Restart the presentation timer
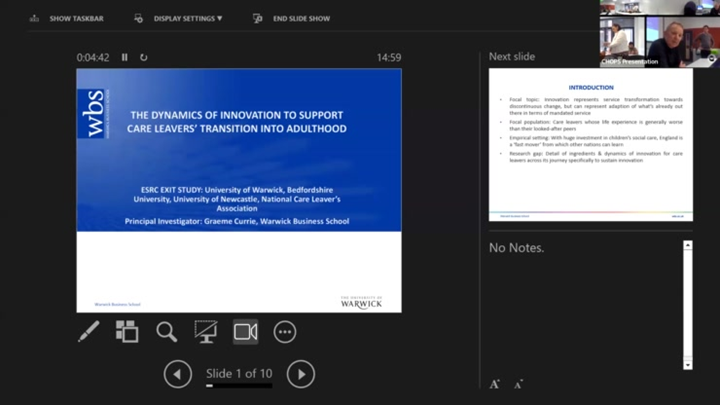The height and width of the screenshot is (405, 720). (x=143, y=57)
